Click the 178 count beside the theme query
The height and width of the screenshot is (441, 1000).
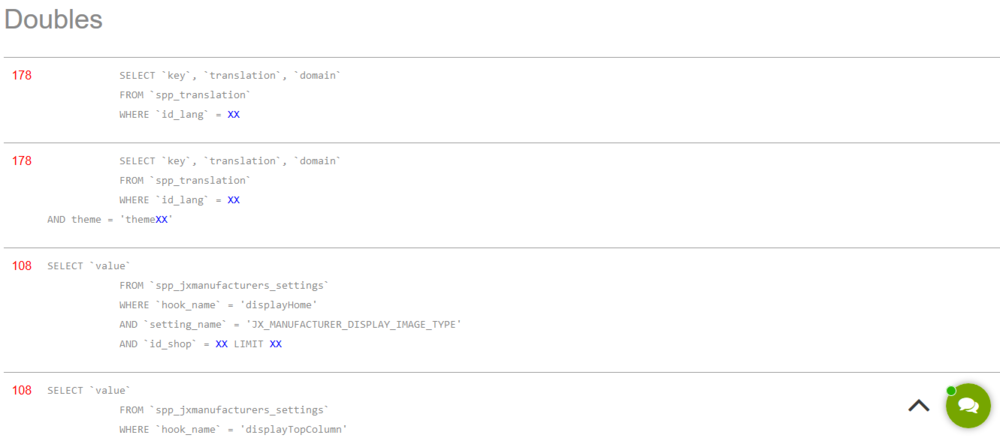[x=21, y=161]
